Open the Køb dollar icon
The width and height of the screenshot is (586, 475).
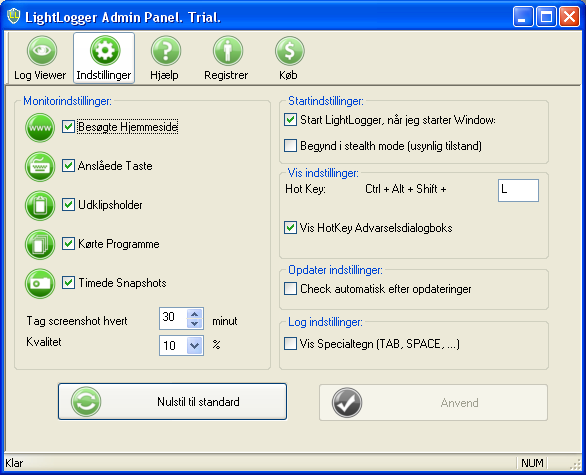(x=289, y=51)
